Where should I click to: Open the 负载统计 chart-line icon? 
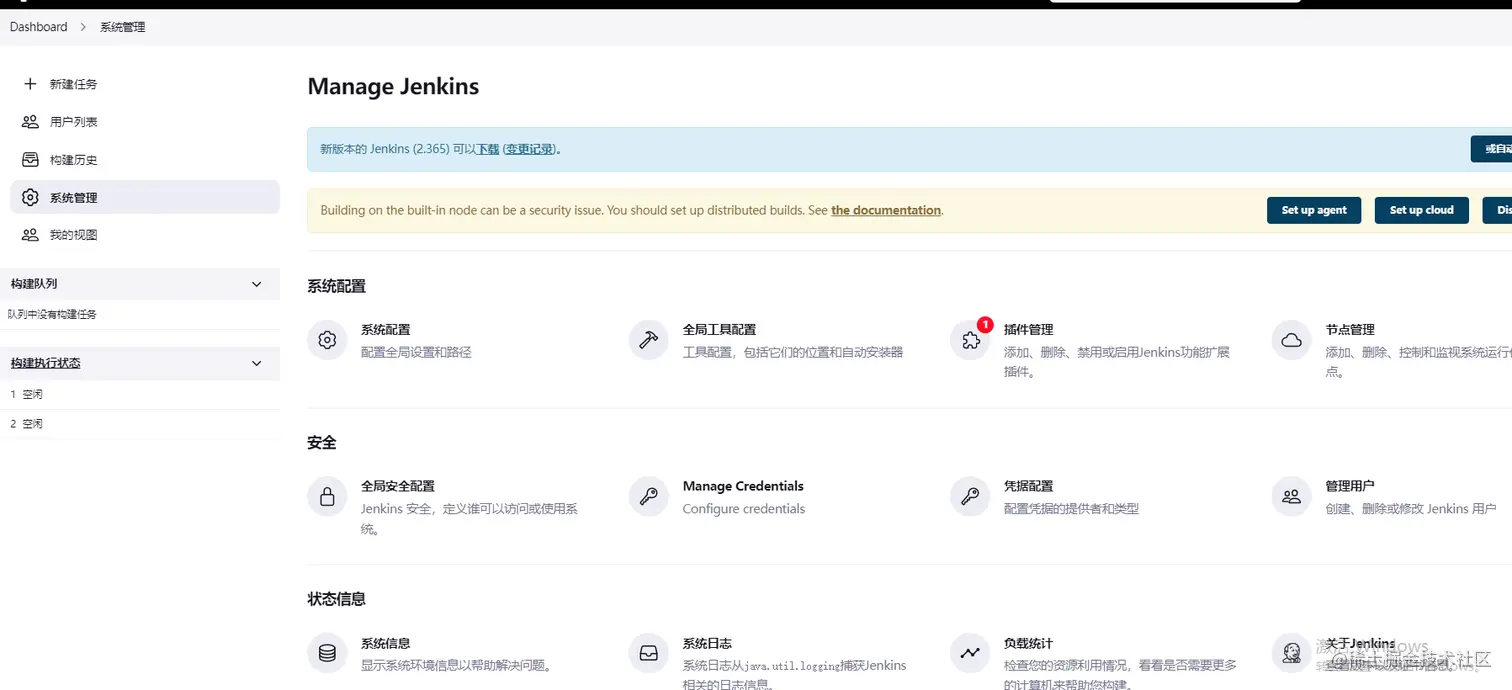970,653
